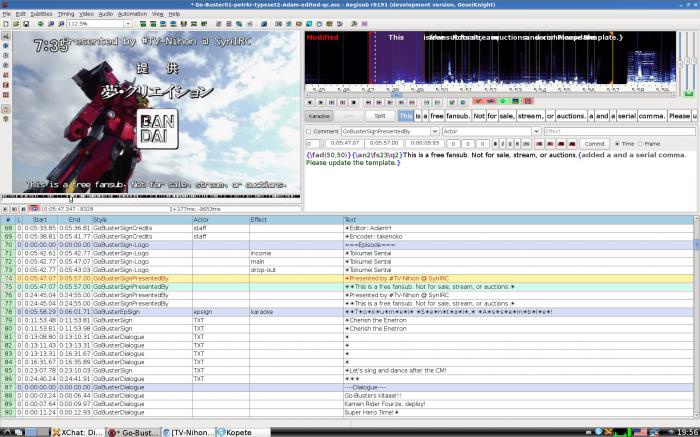Click the font name button
This screenshot has height=437, width=700.
coord(526,144)
